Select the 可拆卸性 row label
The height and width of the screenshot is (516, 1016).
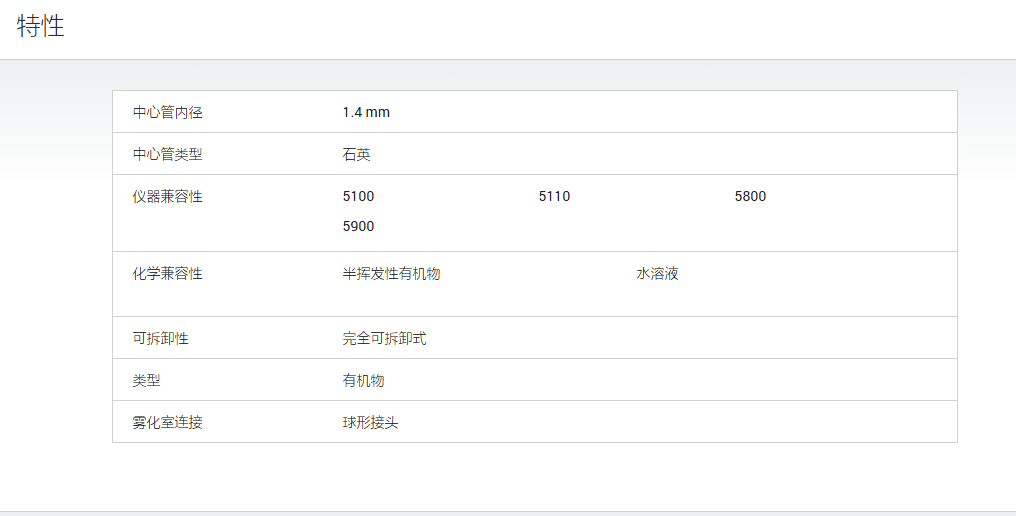[161, 338]
